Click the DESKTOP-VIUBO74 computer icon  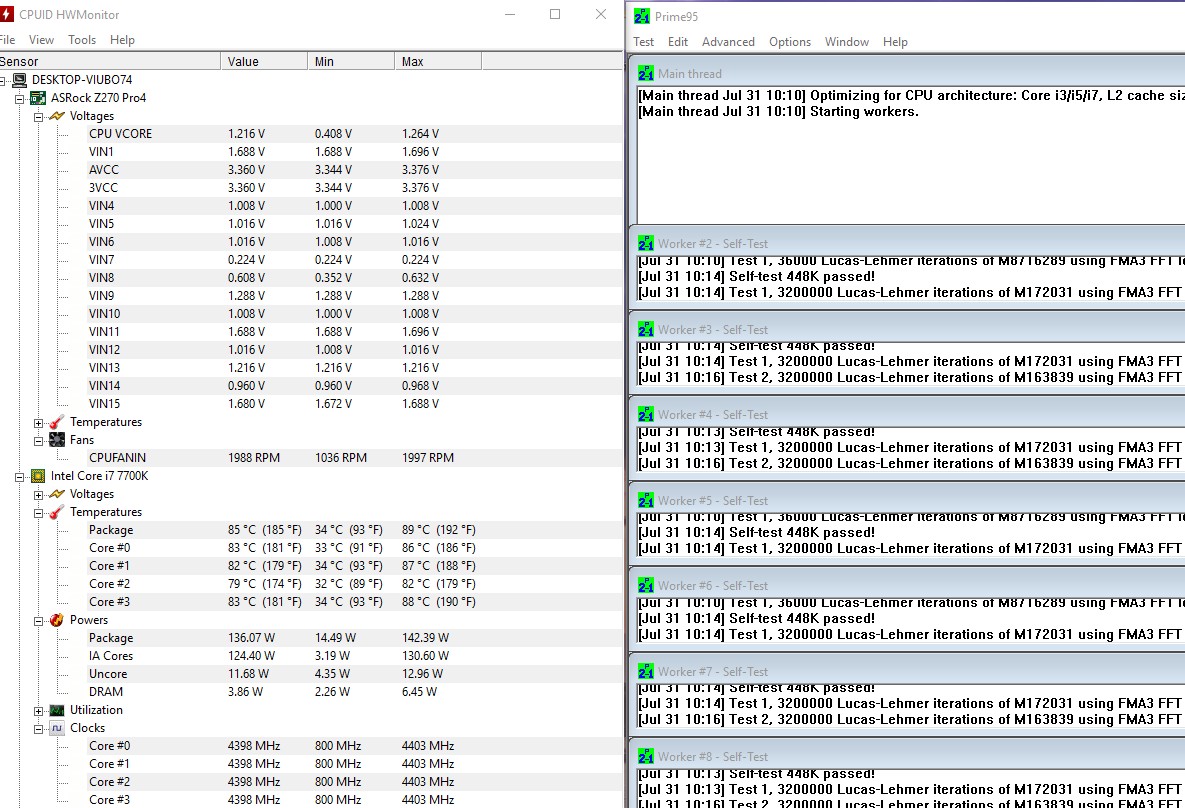(20, 79)
